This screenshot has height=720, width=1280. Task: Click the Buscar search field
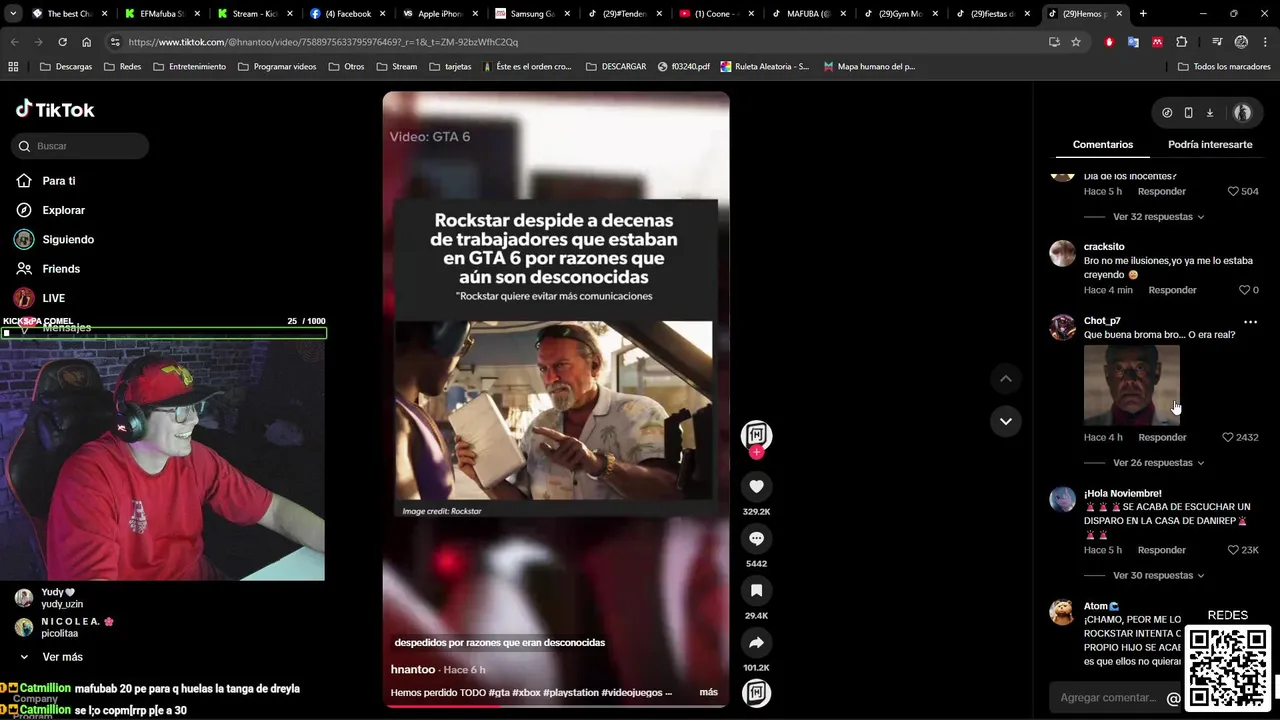[x=81, y=146]
